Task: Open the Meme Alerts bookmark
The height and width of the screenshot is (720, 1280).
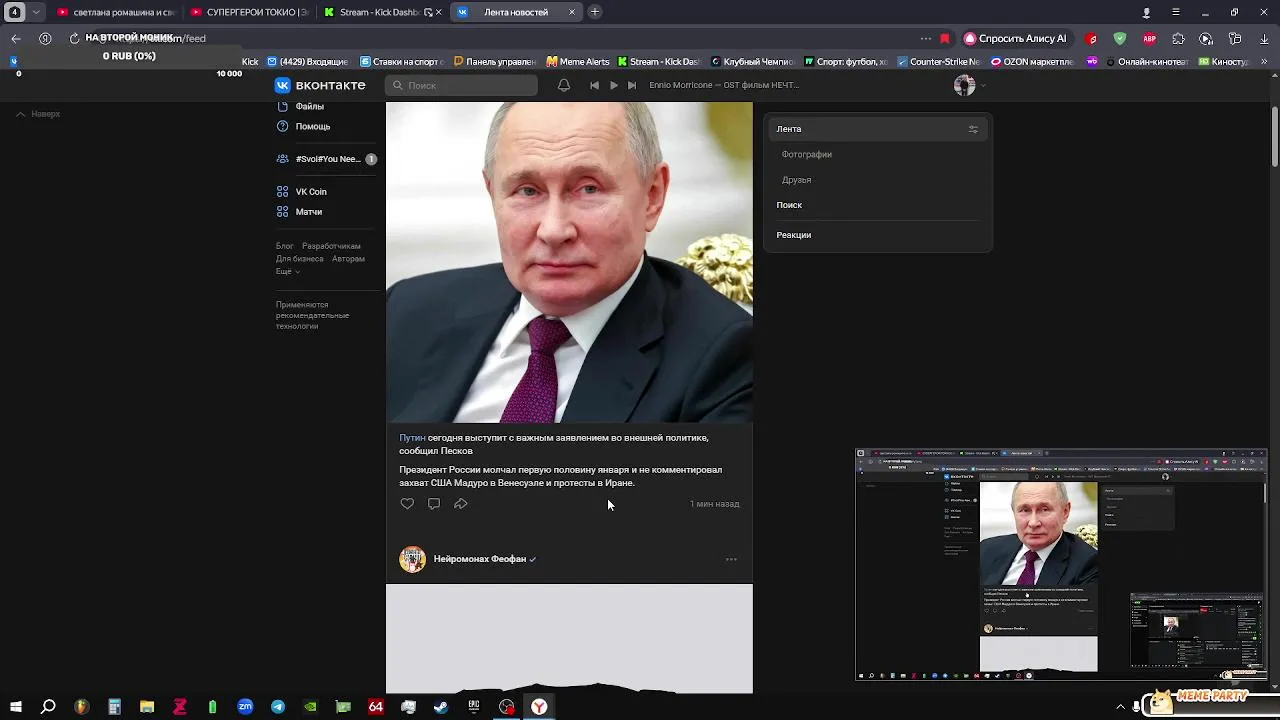Action: (578, 61)
